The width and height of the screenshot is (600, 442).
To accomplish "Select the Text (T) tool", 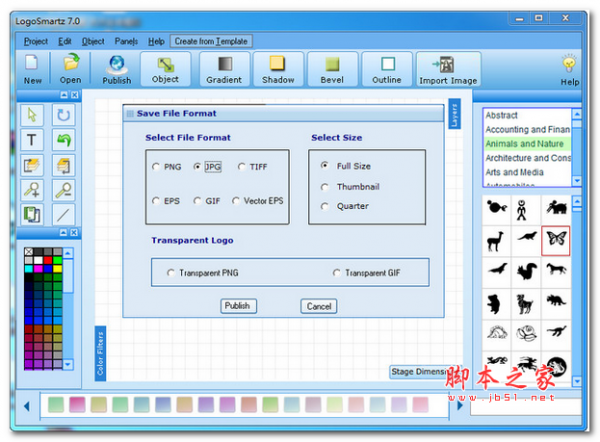I will [32, 140].
